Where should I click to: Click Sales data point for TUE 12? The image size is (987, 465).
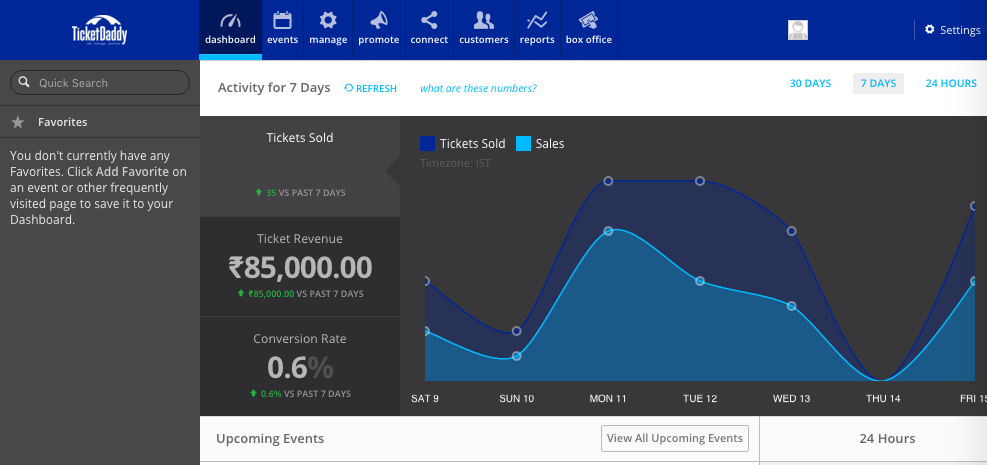point(700,281)
